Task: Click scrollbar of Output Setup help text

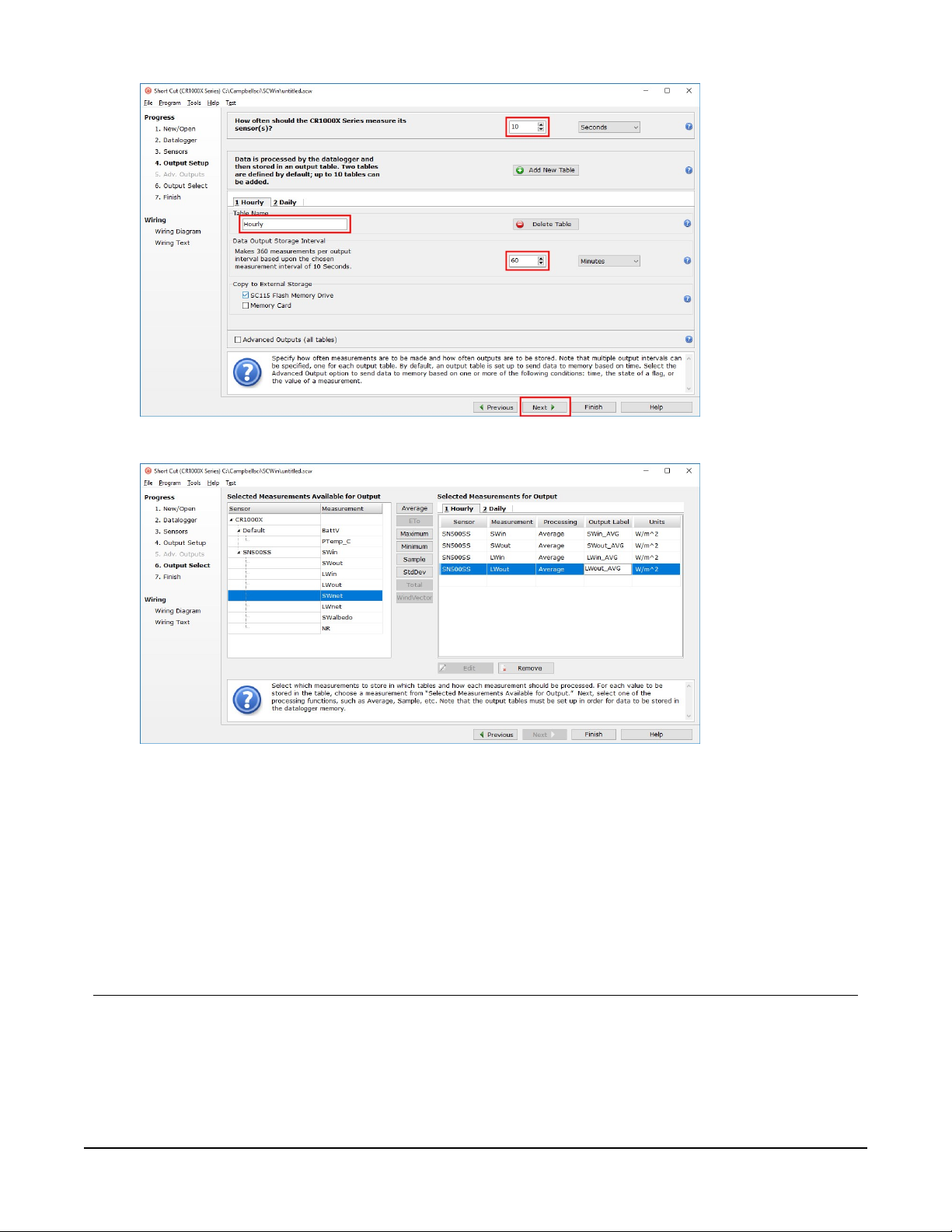Action: point(689,373)
